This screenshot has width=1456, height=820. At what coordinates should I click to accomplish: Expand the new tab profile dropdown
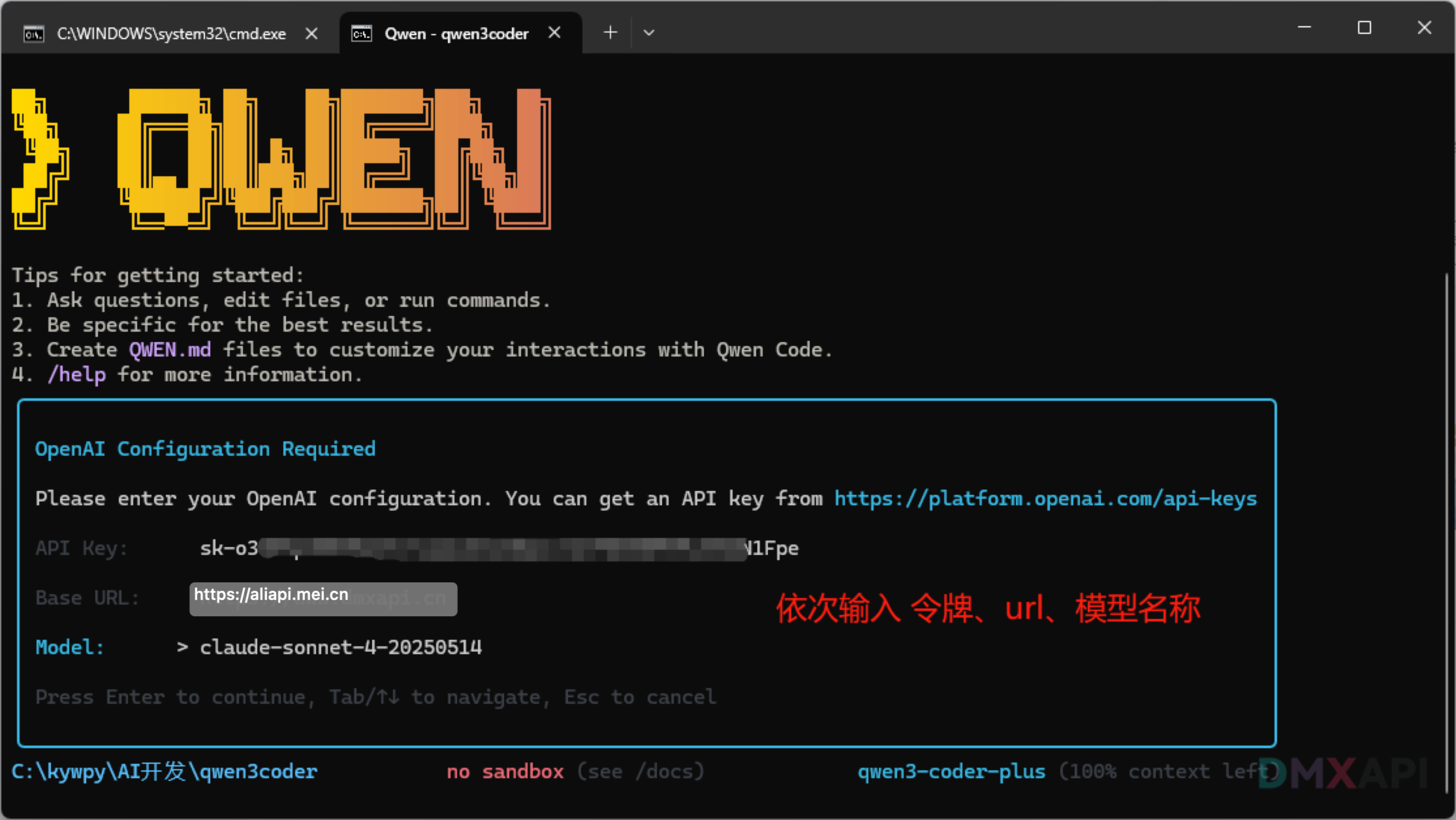click(649, 33)
